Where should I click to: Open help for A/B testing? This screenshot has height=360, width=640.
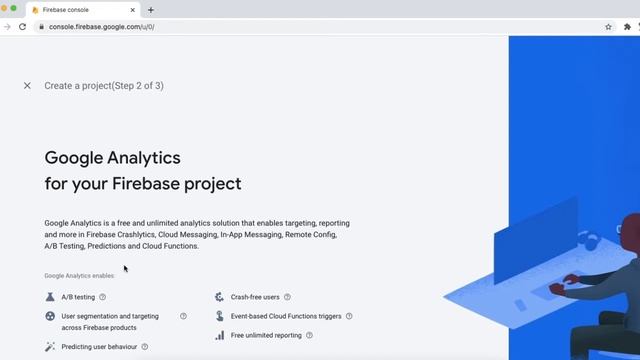(102, 297)
